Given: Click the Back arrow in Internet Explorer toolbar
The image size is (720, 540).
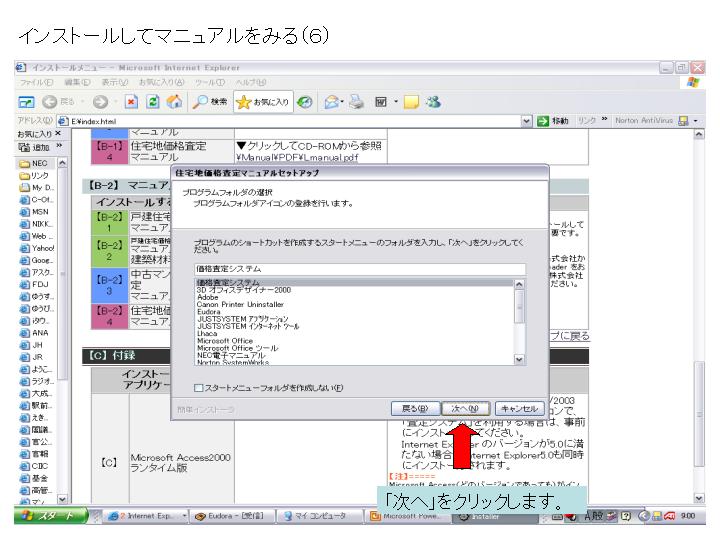Looking at the screenshot, I should [x=50, y=101].
